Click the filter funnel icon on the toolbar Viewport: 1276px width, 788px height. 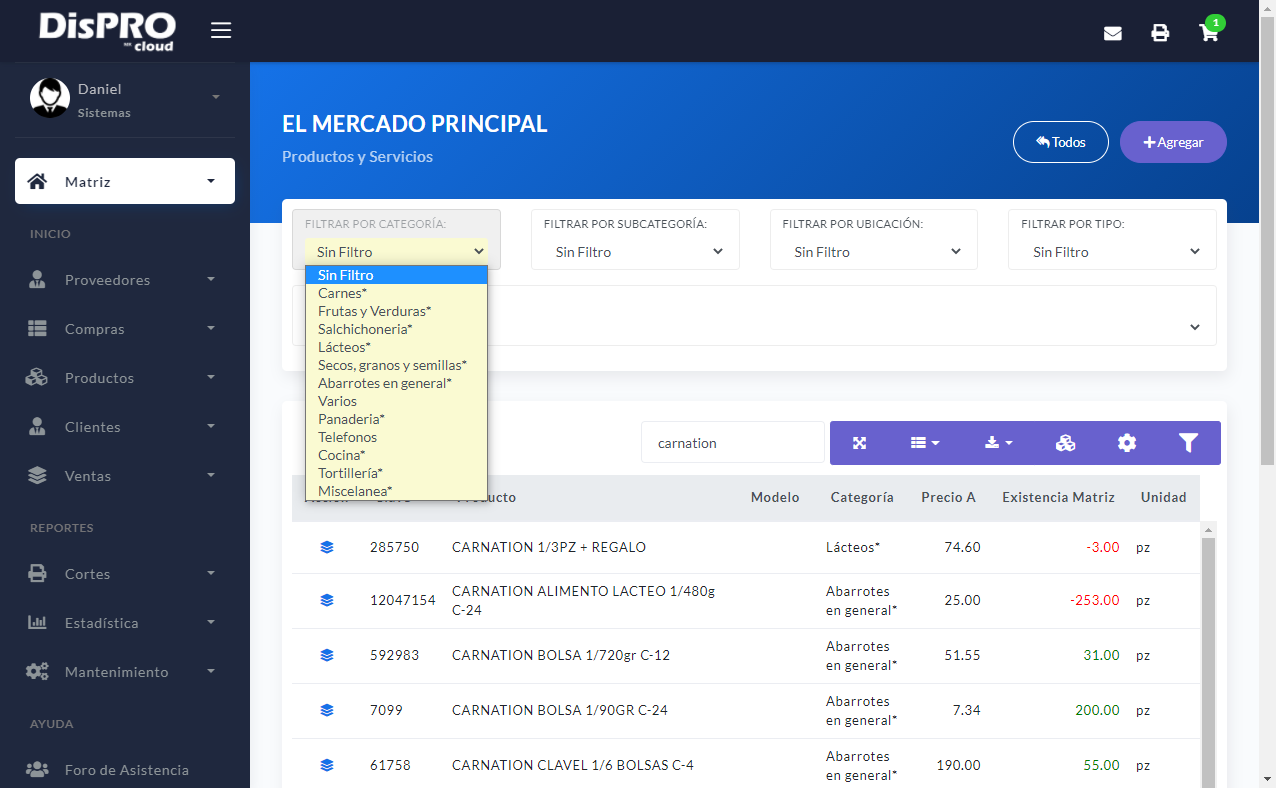tap(1188, 441)
